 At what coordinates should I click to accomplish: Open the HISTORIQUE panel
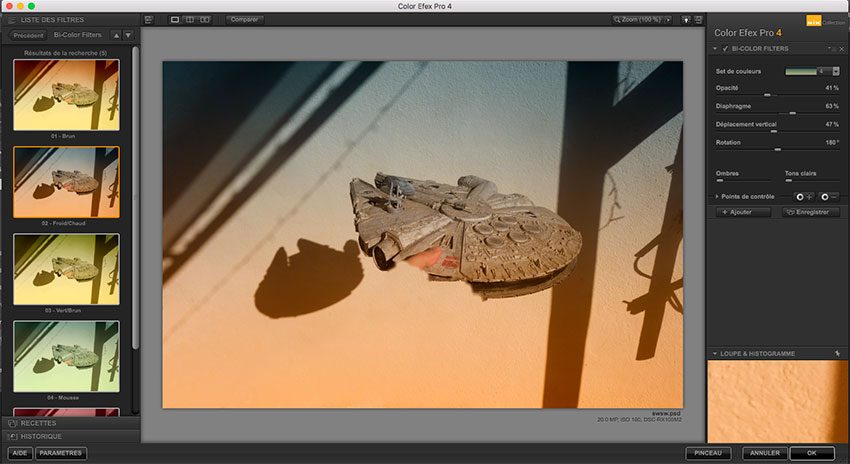[70, 436]
